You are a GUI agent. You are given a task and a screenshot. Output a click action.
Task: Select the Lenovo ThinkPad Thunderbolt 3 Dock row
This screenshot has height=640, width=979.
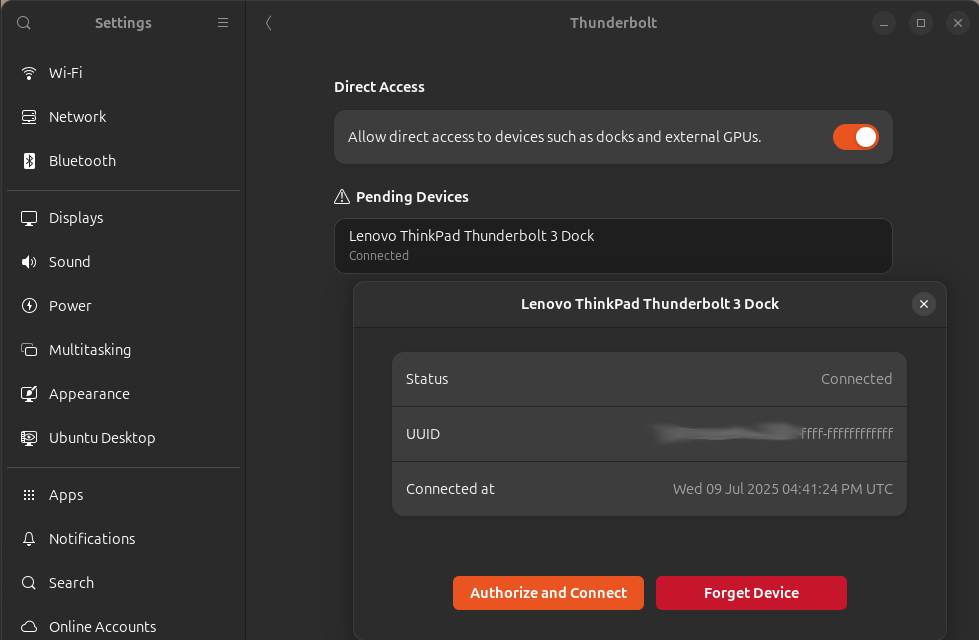pos(613,246)
